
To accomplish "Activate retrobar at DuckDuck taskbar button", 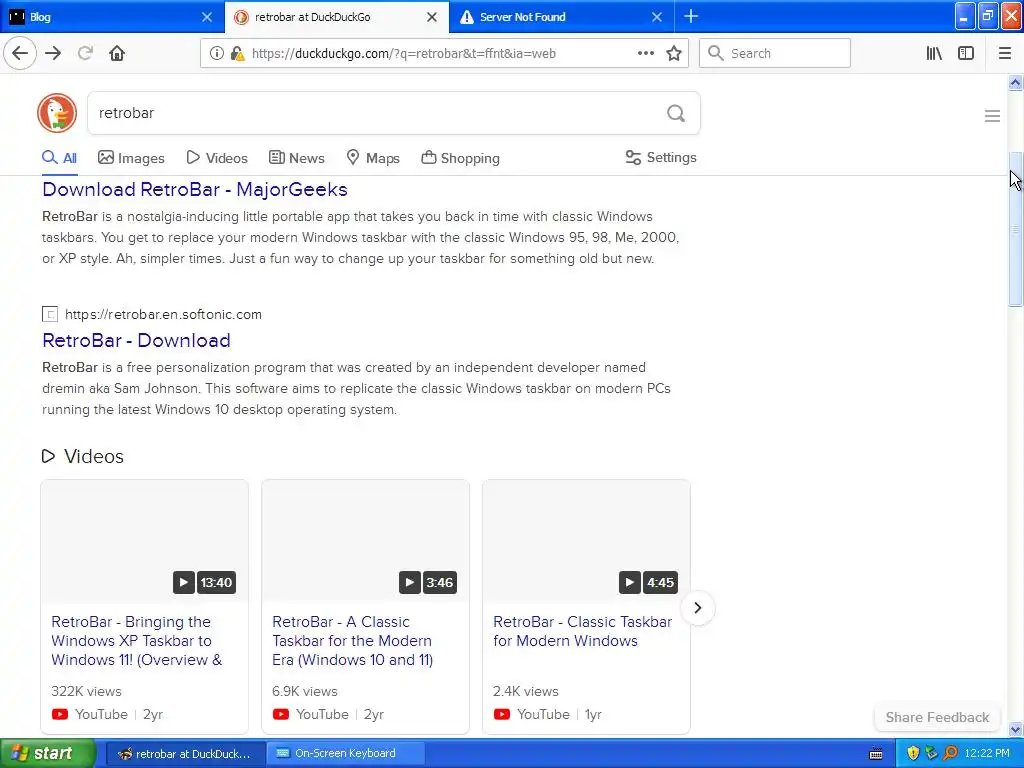I will (x=185, y=754).
